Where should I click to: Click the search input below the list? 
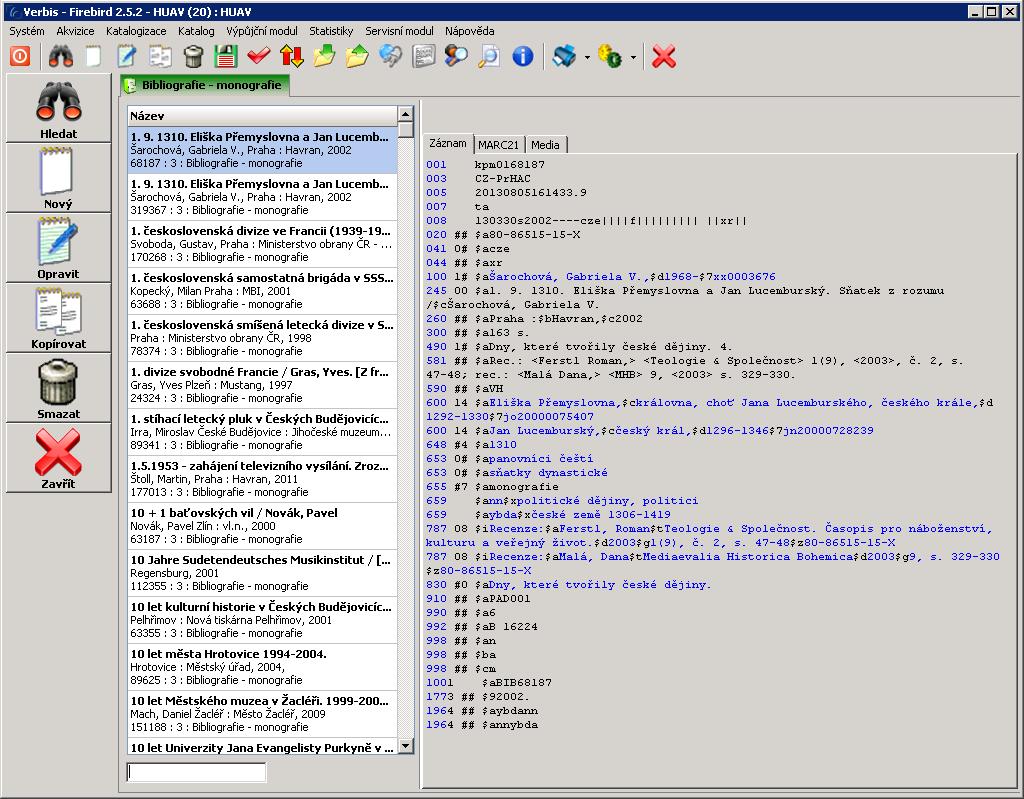(197, 772)
